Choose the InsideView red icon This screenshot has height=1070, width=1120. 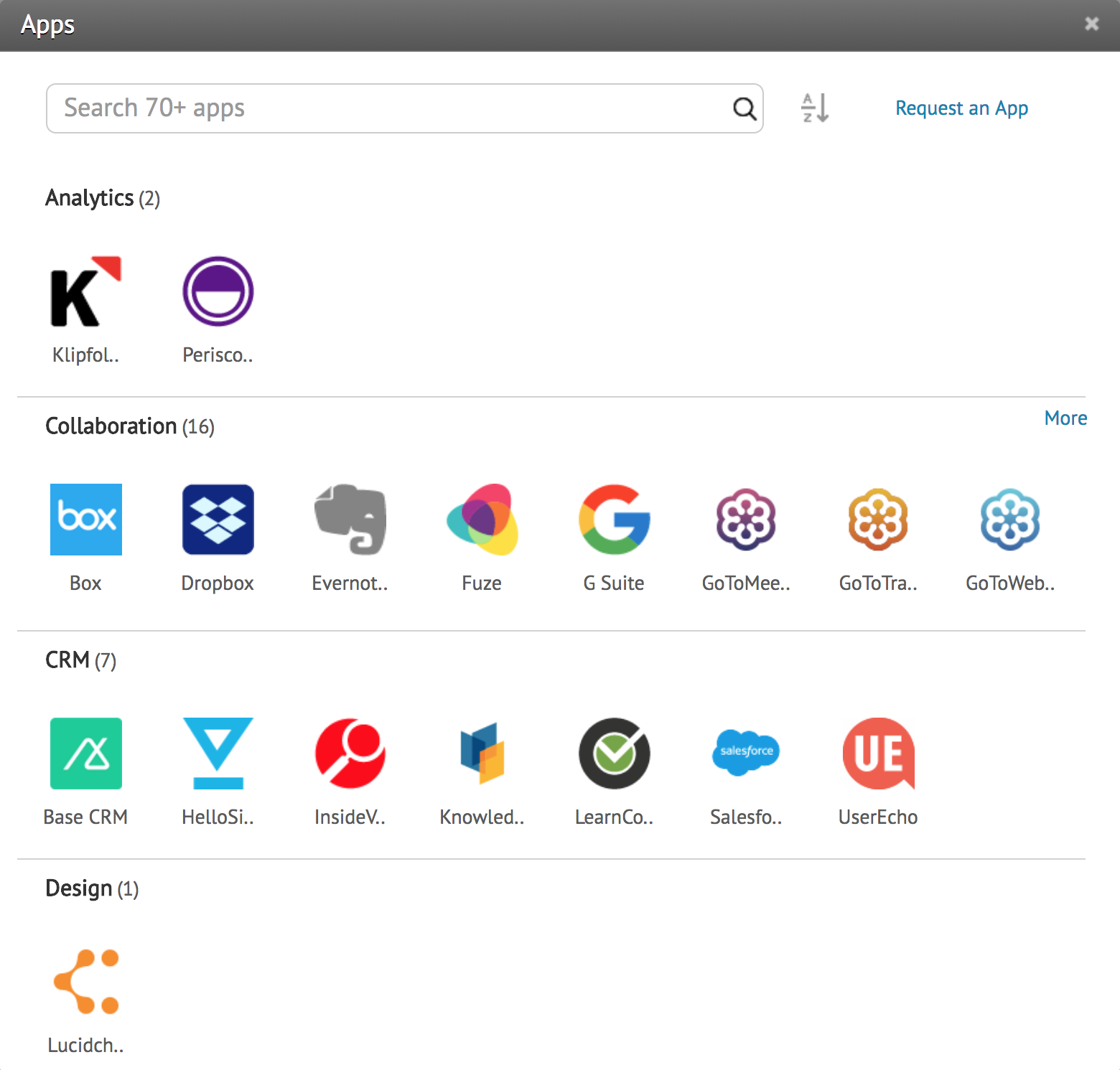(x=350, y=754)
